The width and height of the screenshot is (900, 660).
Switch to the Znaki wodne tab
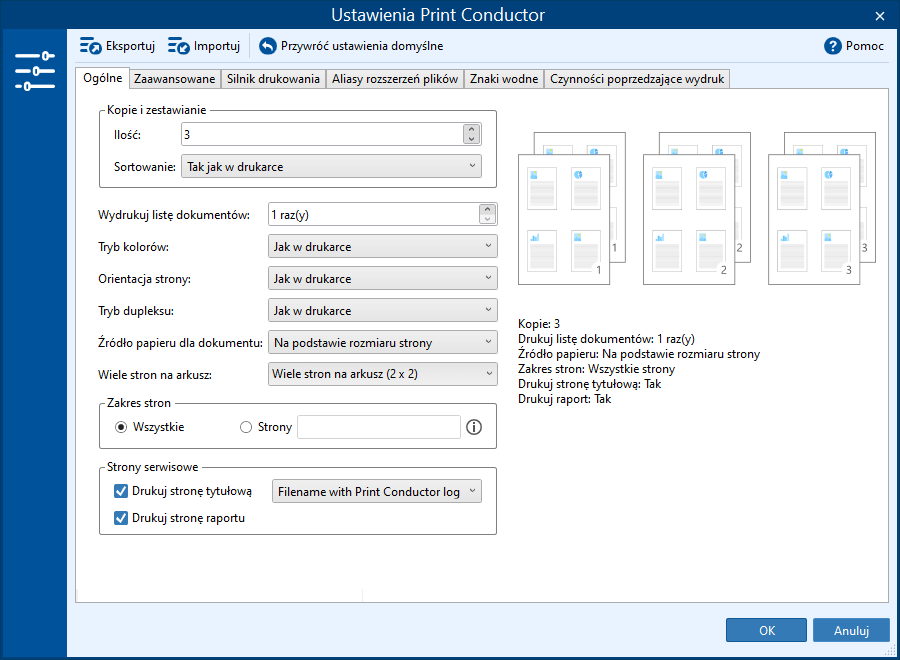tap(504, 79)
